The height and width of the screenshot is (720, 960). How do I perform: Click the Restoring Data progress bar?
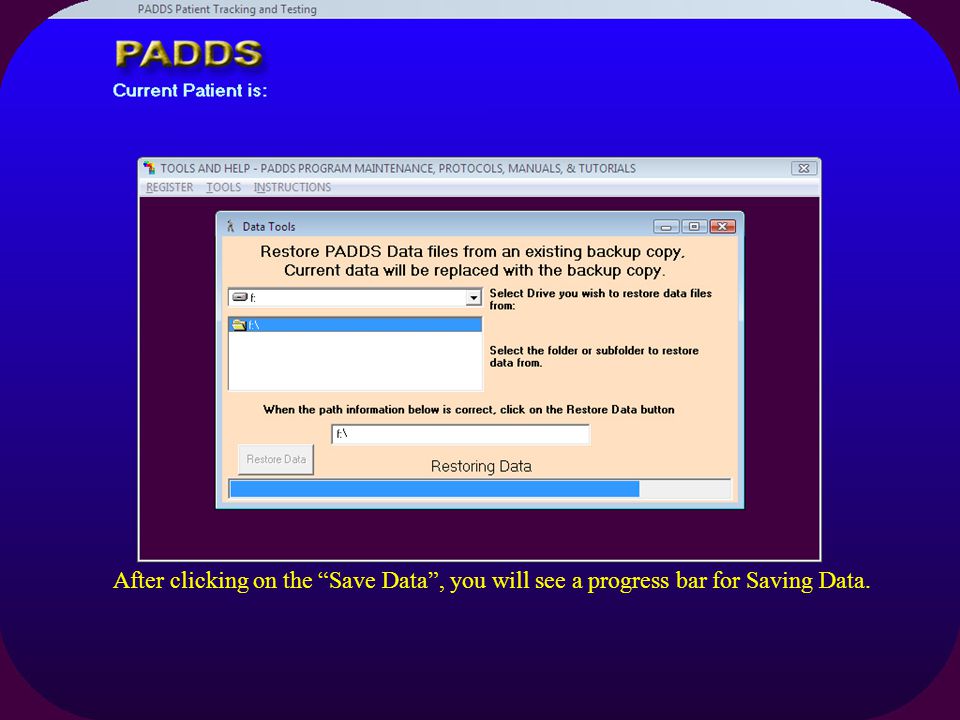(480, 489)
